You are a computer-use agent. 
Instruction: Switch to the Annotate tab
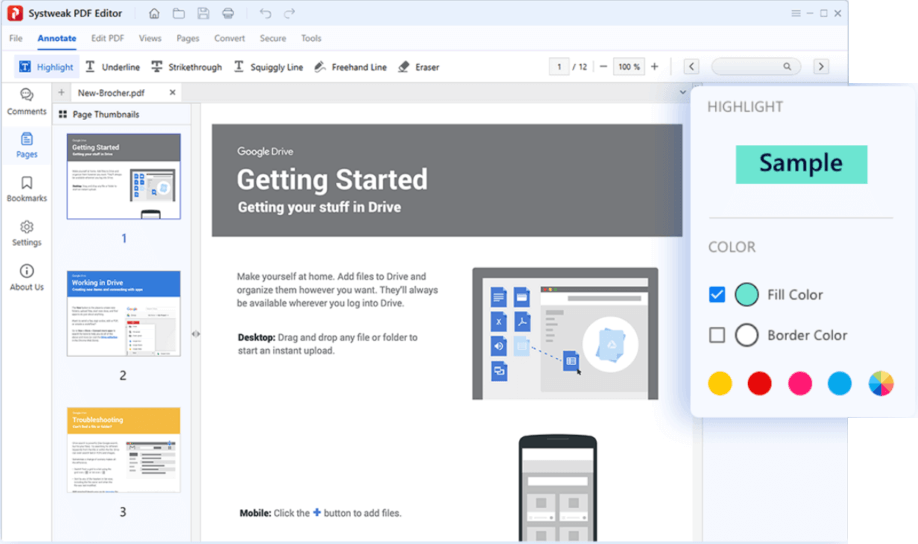coord(57,38)
